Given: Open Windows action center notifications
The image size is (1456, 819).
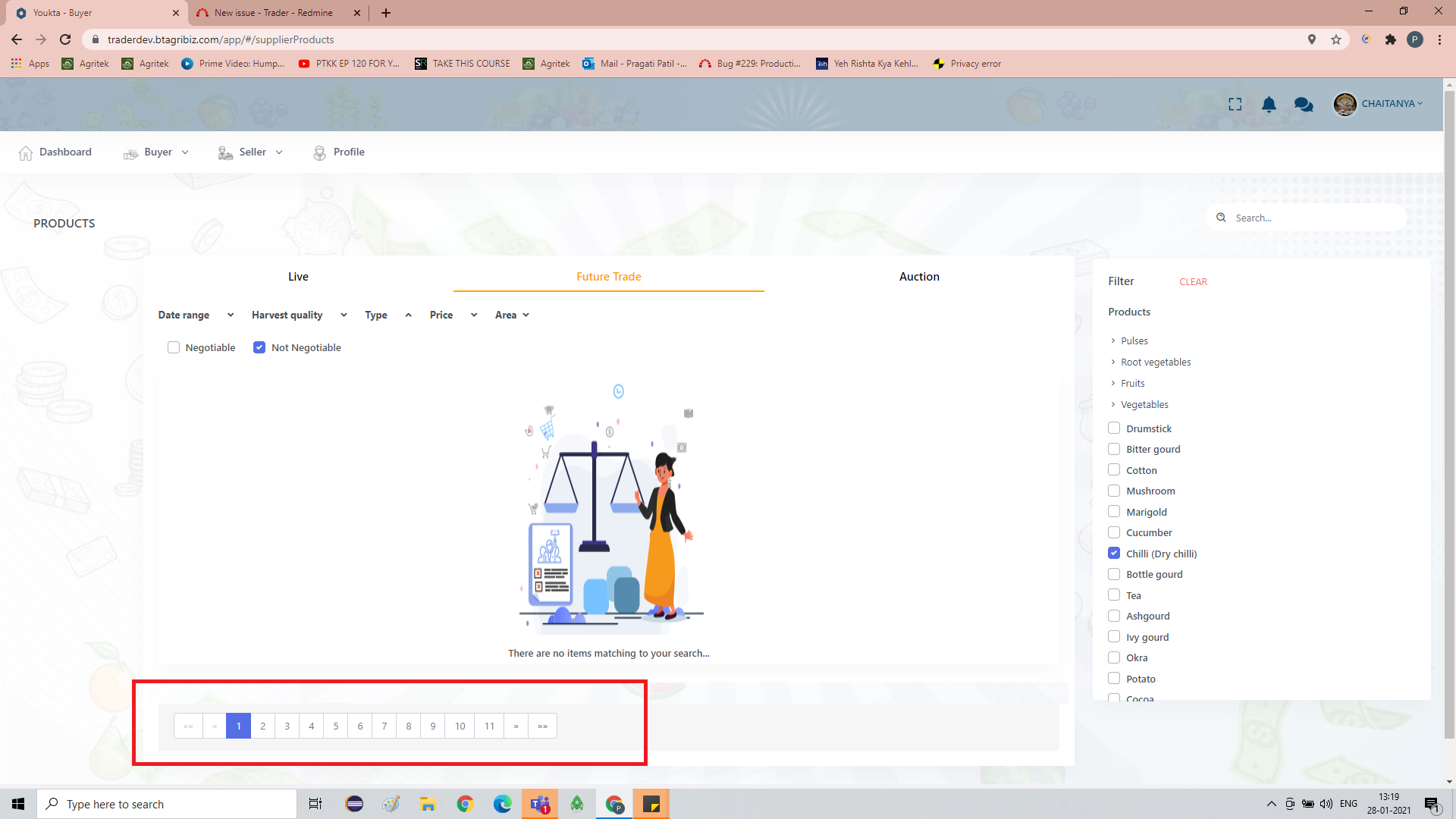Looking at the screenshot, I should click(x=1432, y=804).
